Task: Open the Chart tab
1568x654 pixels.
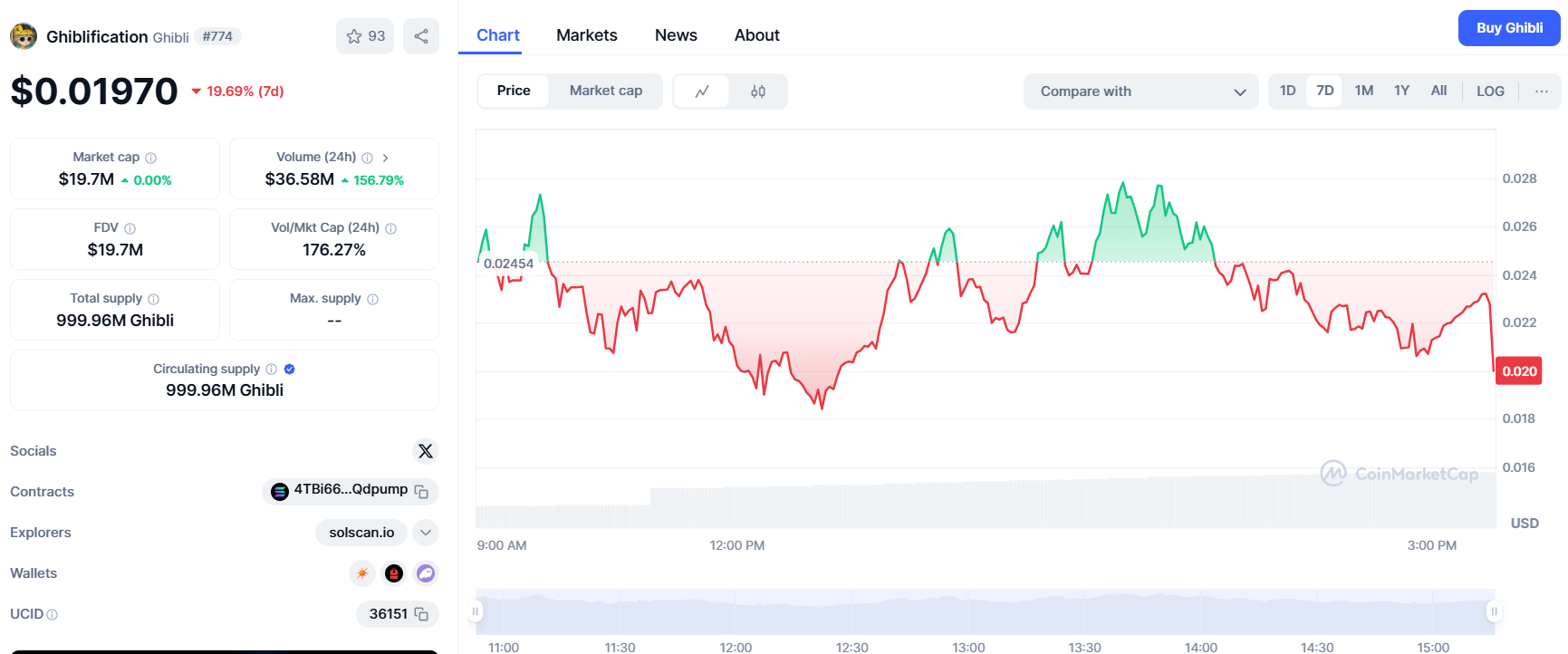Action: pyautogui.click(x=498, y=35)
